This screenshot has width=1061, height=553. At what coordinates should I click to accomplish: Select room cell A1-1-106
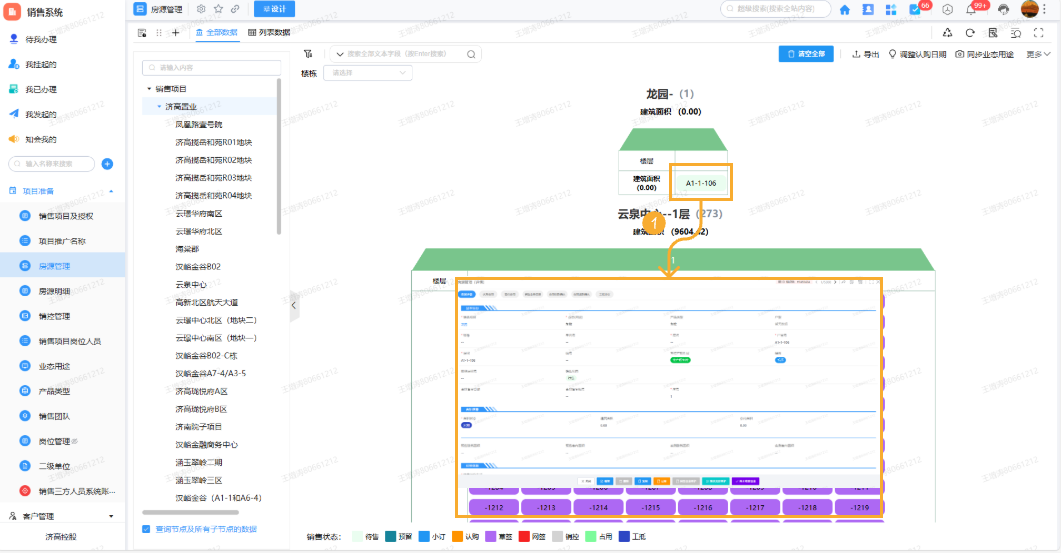(701, 184)
